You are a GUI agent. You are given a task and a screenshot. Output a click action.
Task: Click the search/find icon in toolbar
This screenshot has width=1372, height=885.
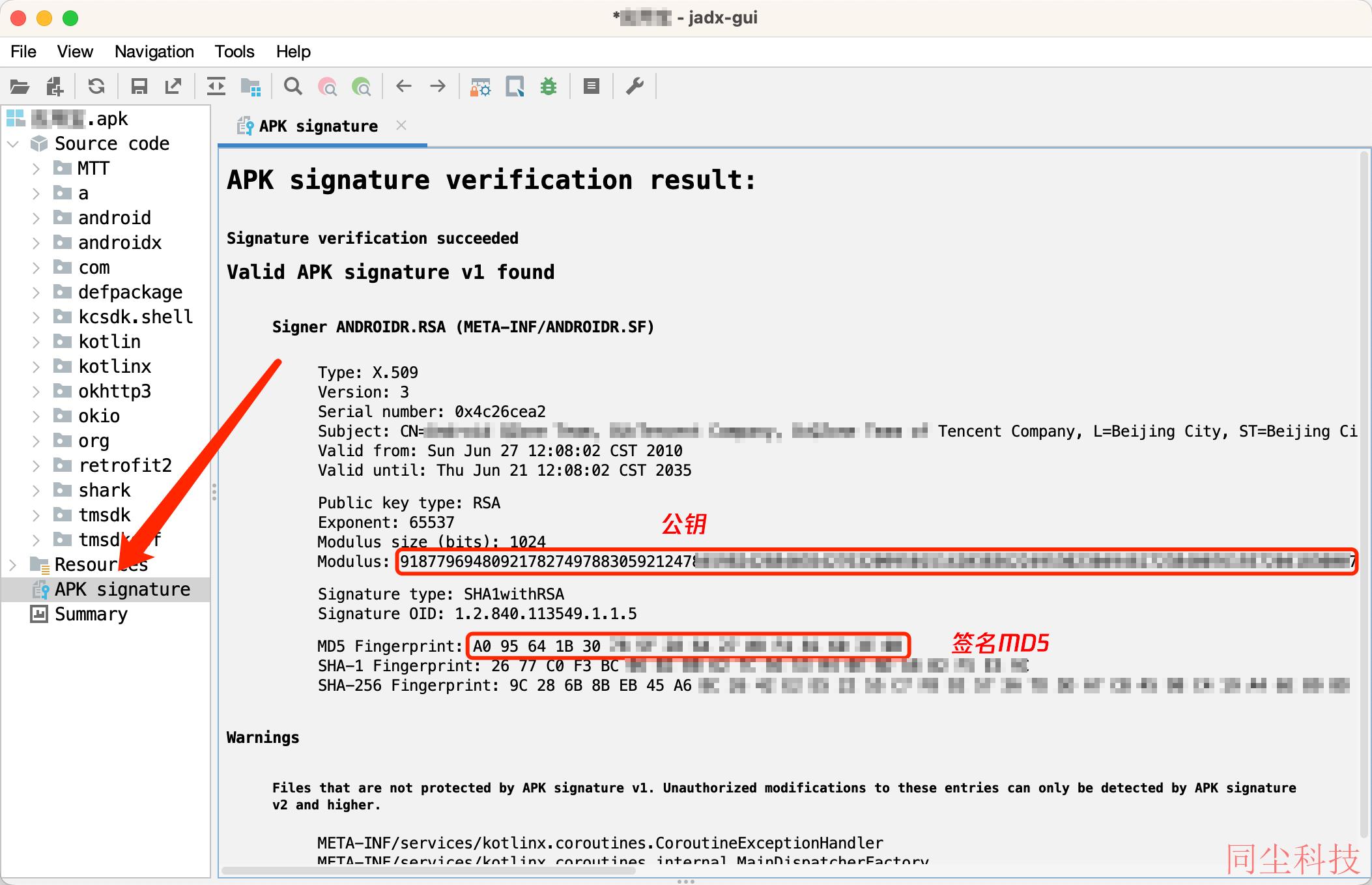(294, 86)
